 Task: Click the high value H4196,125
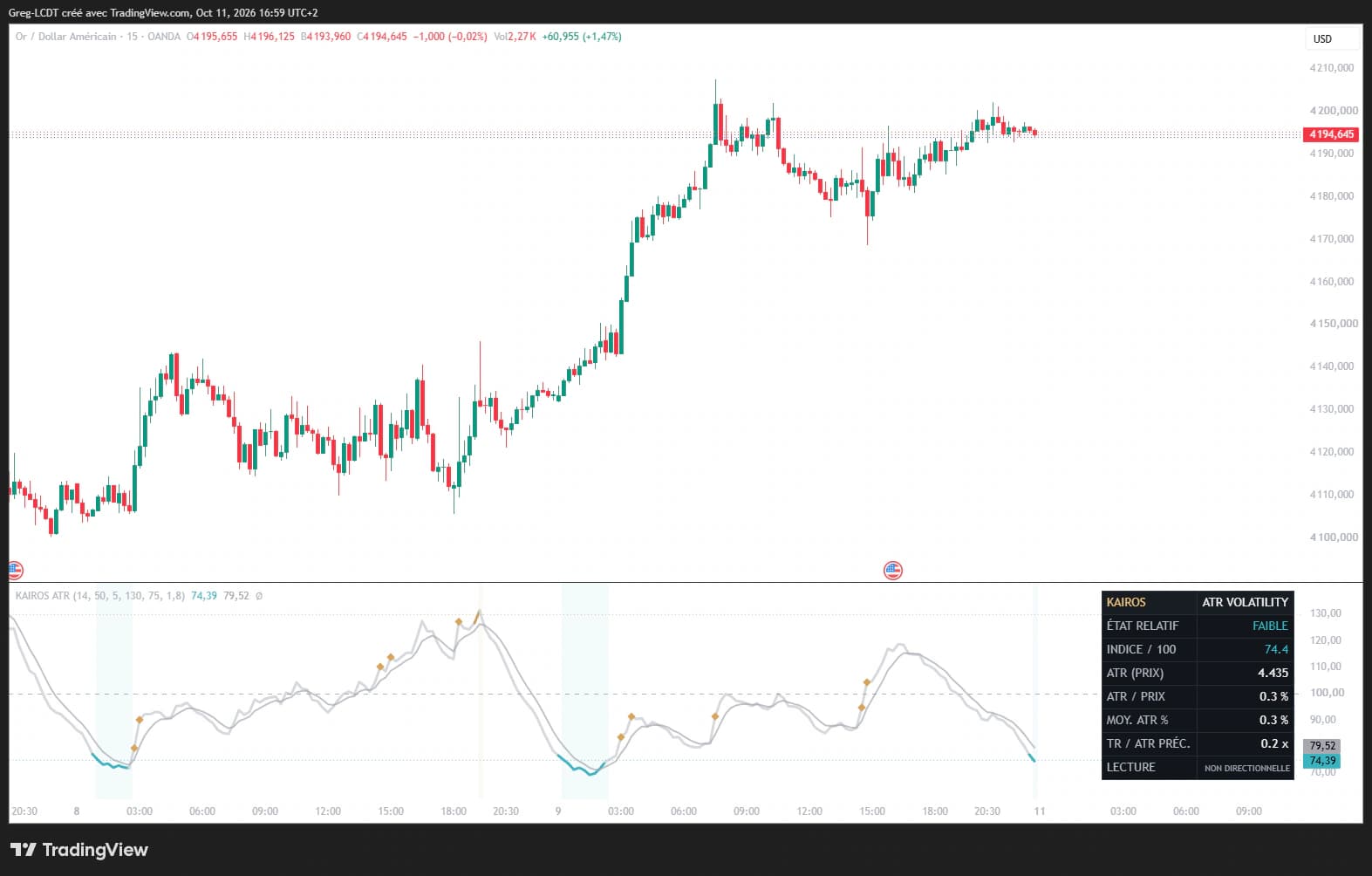click(270, 37)
